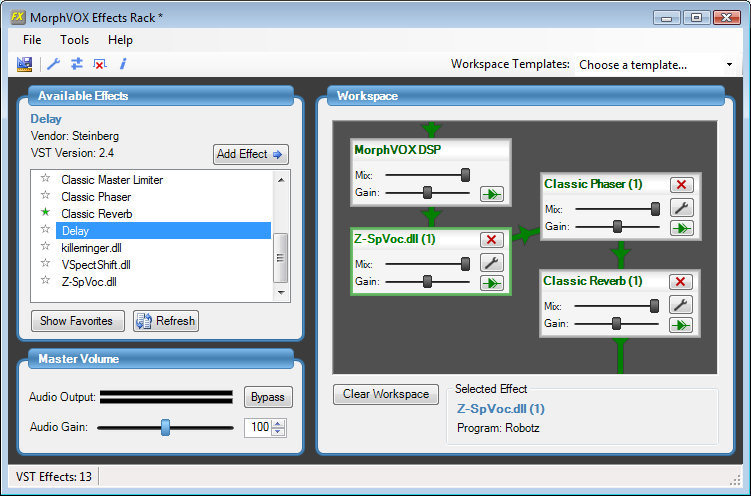
Task: Open the File menu
Action: (32, 40)
